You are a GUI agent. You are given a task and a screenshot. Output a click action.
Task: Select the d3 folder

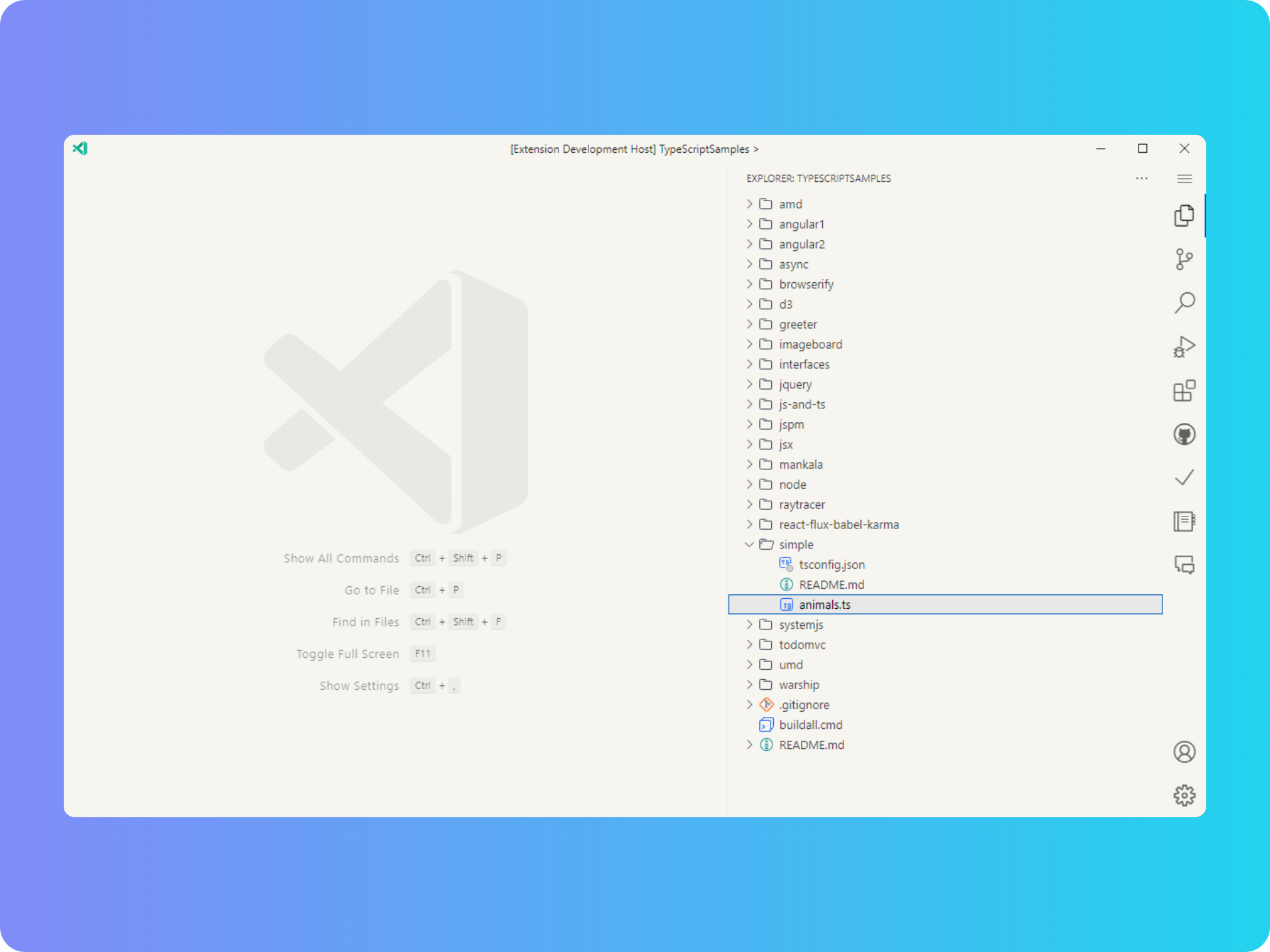(x=945, y=304)
